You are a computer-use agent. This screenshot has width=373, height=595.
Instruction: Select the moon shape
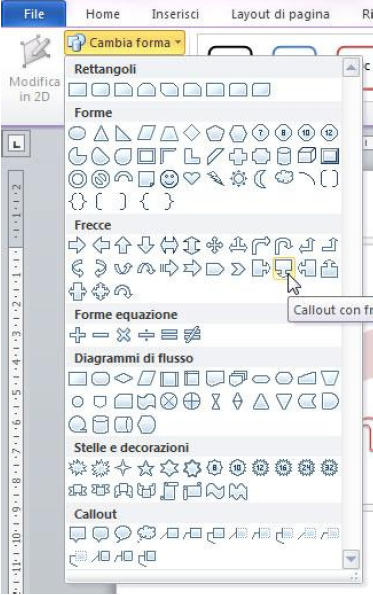pyautogui.click(x=260, y=179)
